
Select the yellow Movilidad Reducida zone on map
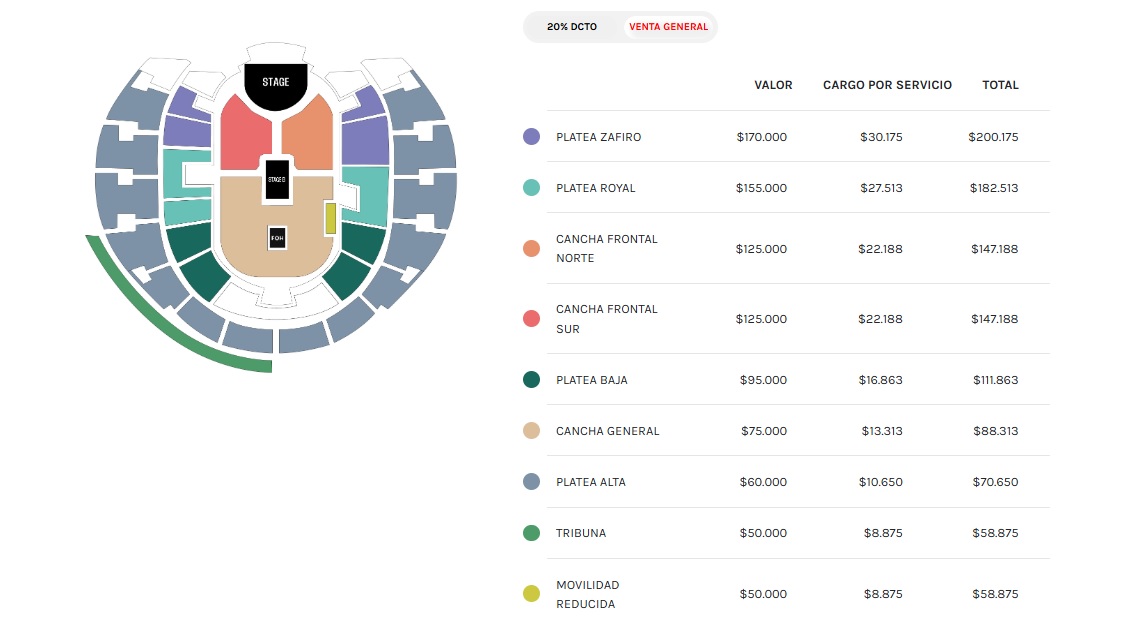330,218
